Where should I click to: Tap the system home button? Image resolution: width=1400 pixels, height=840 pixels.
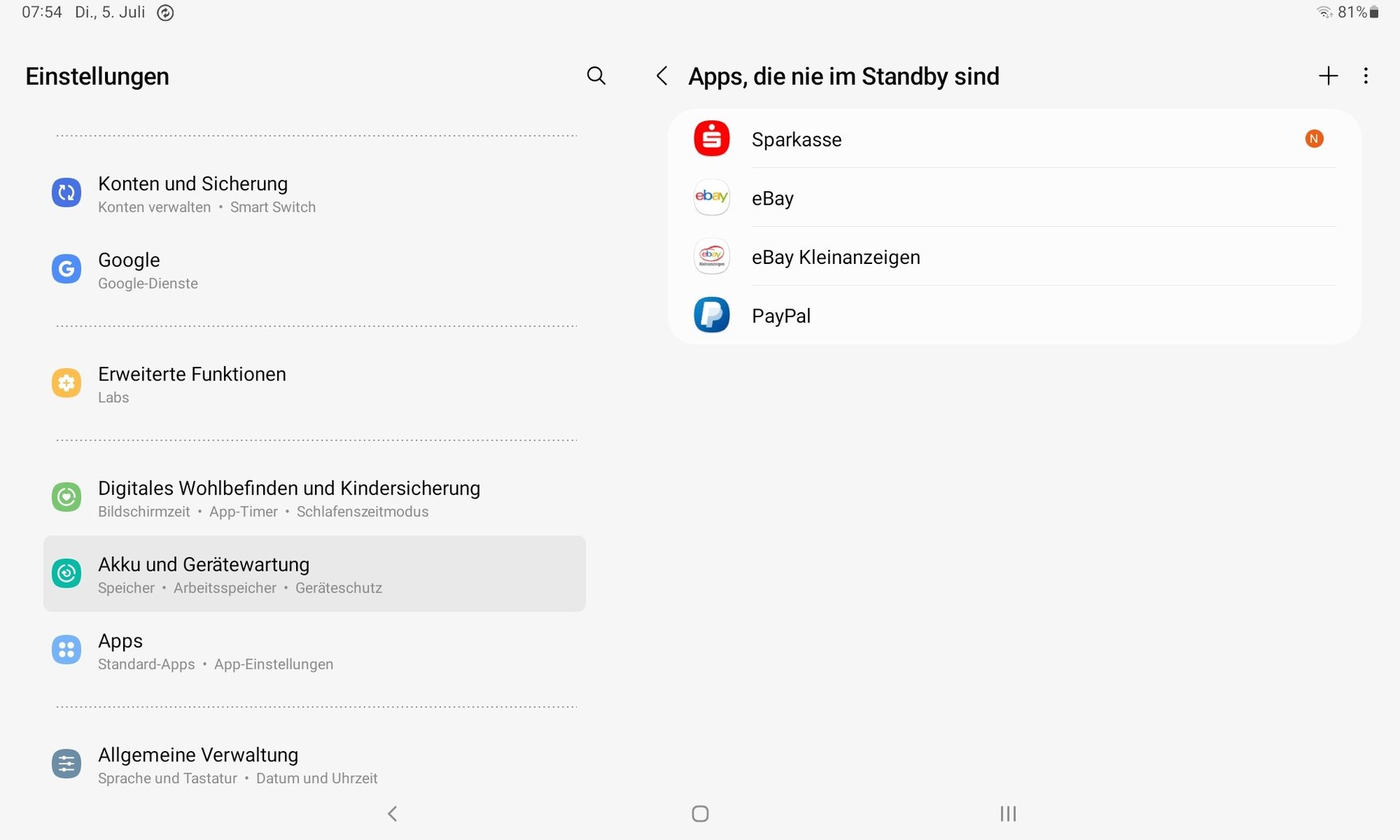pyautogui.click(x=700, y=814)
